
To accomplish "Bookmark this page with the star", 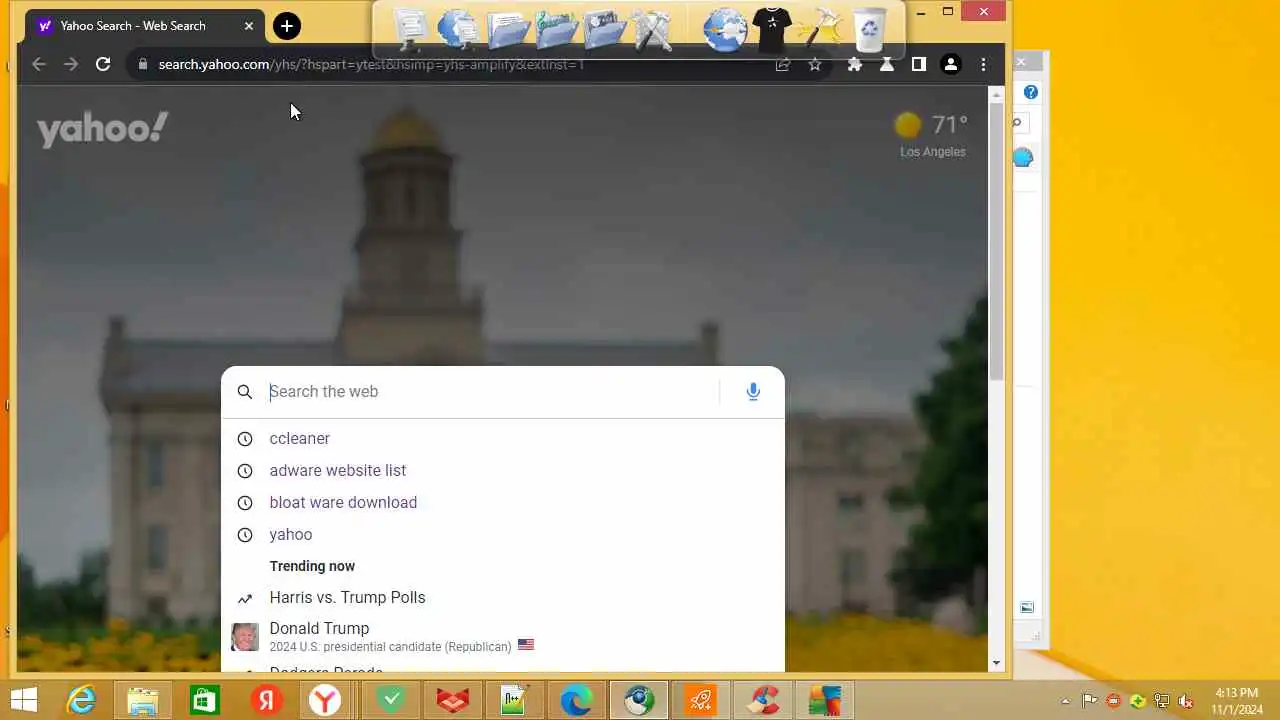I will pos(815,64).
